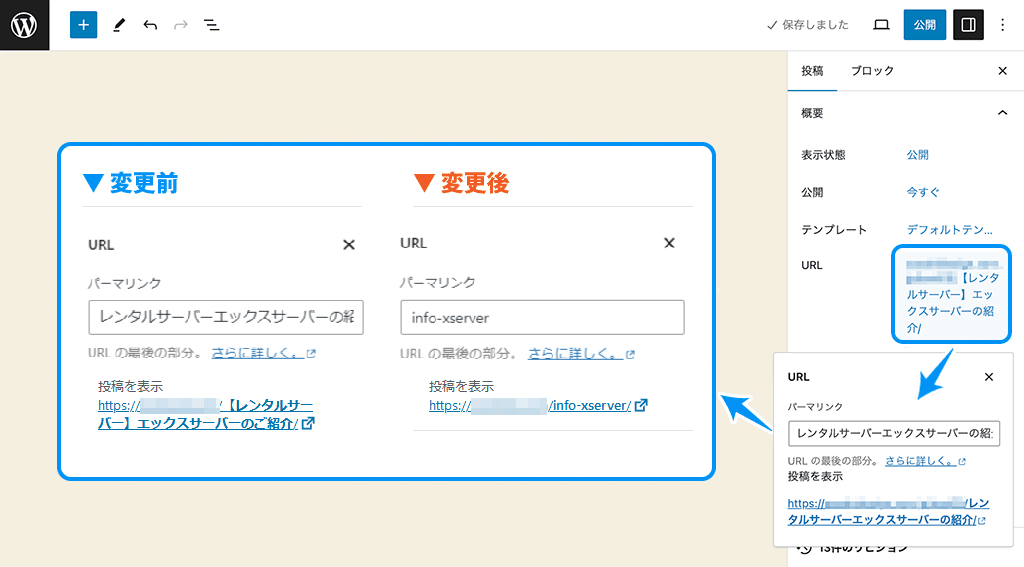Collapse the 概要 section chevron

1002,113
